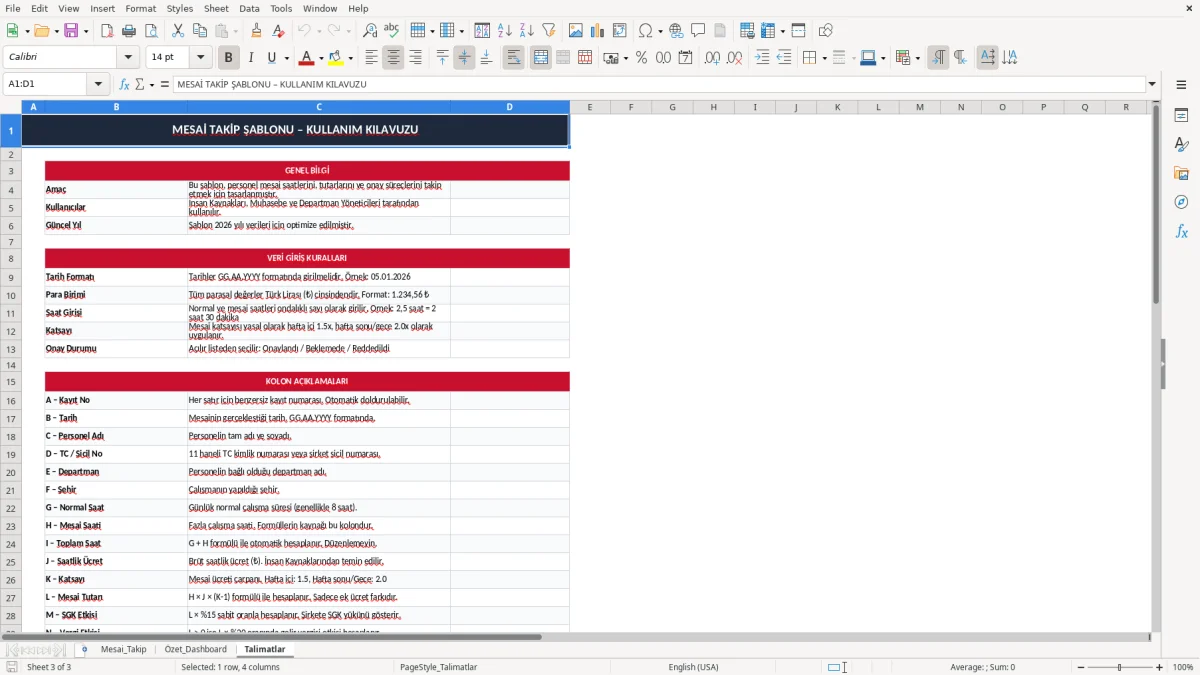Image resolution: width=1200 pixels, height=675 pixels.
Task: Open the Format menu
Action: [x=140, y=8]
